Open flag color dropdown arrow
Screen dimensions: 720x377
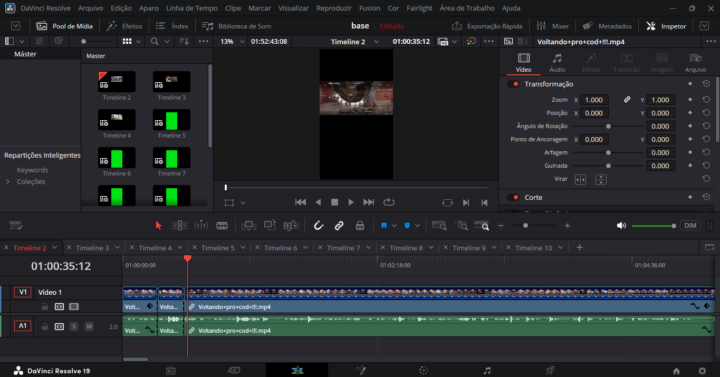[394, 225]
